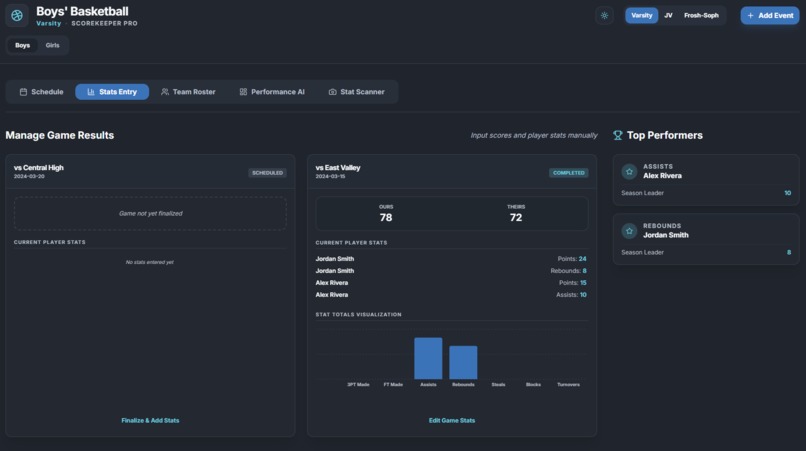Click the basketball app logo icon
806x451 pixels.
point(17,15)
